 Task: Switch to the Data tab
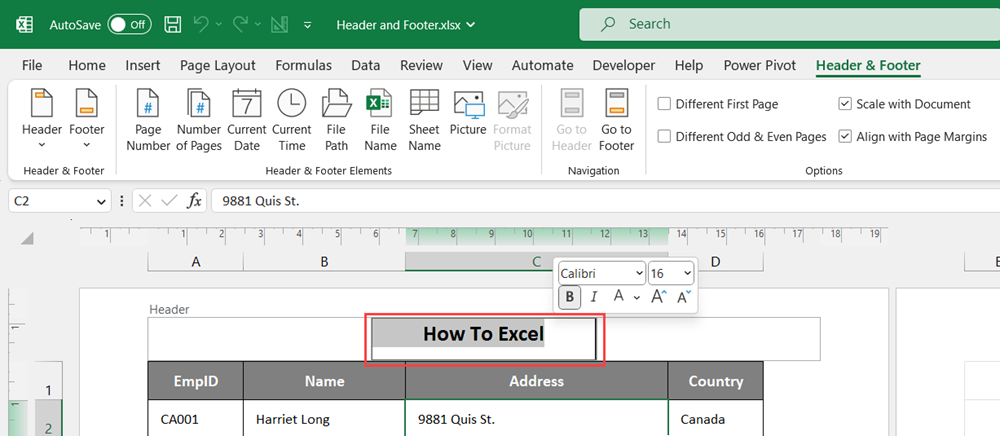click(x=365, y=65)
